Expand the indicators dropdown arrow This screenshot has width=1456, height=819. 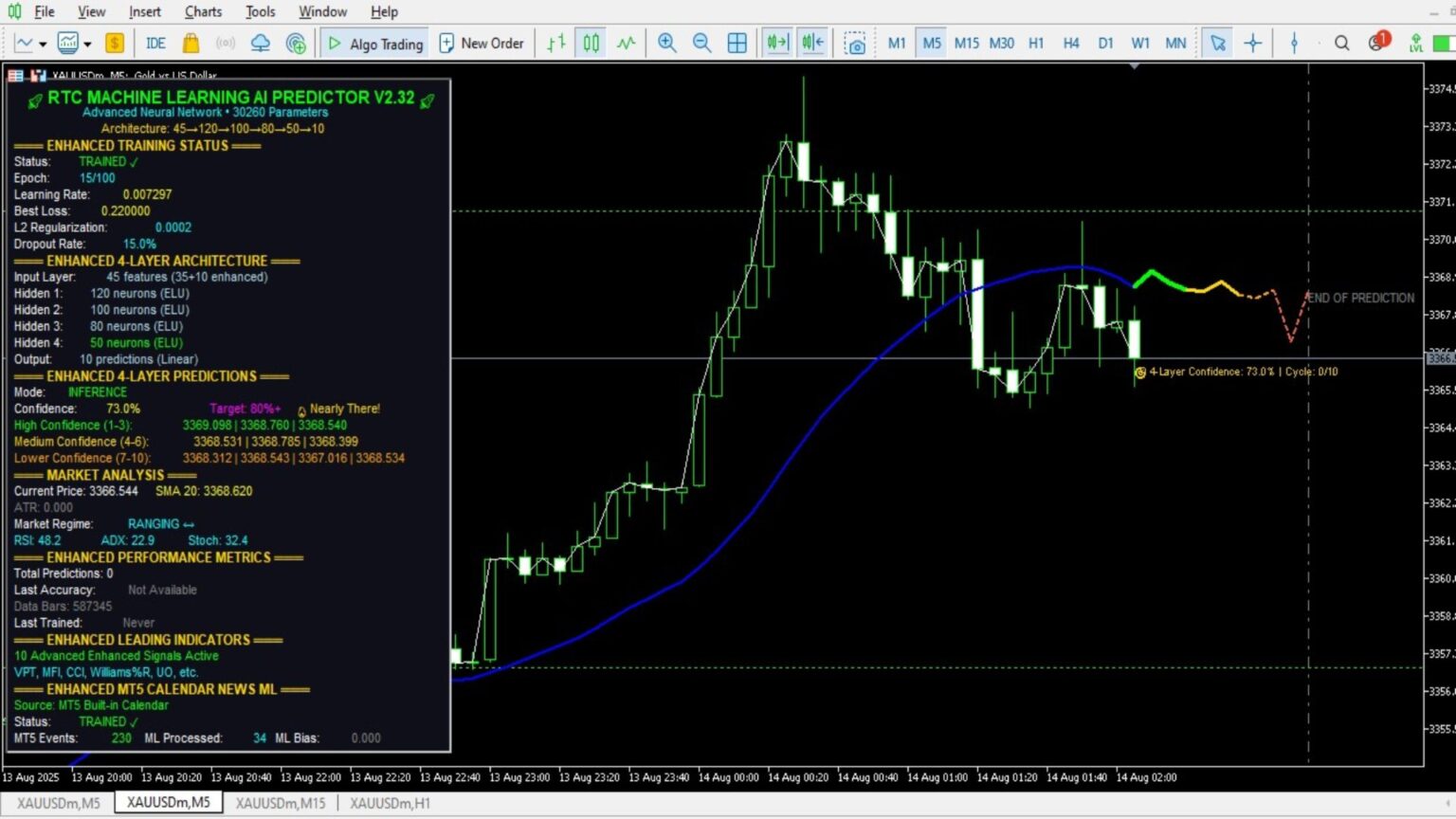pyautogui.click(x=88, y=43)
